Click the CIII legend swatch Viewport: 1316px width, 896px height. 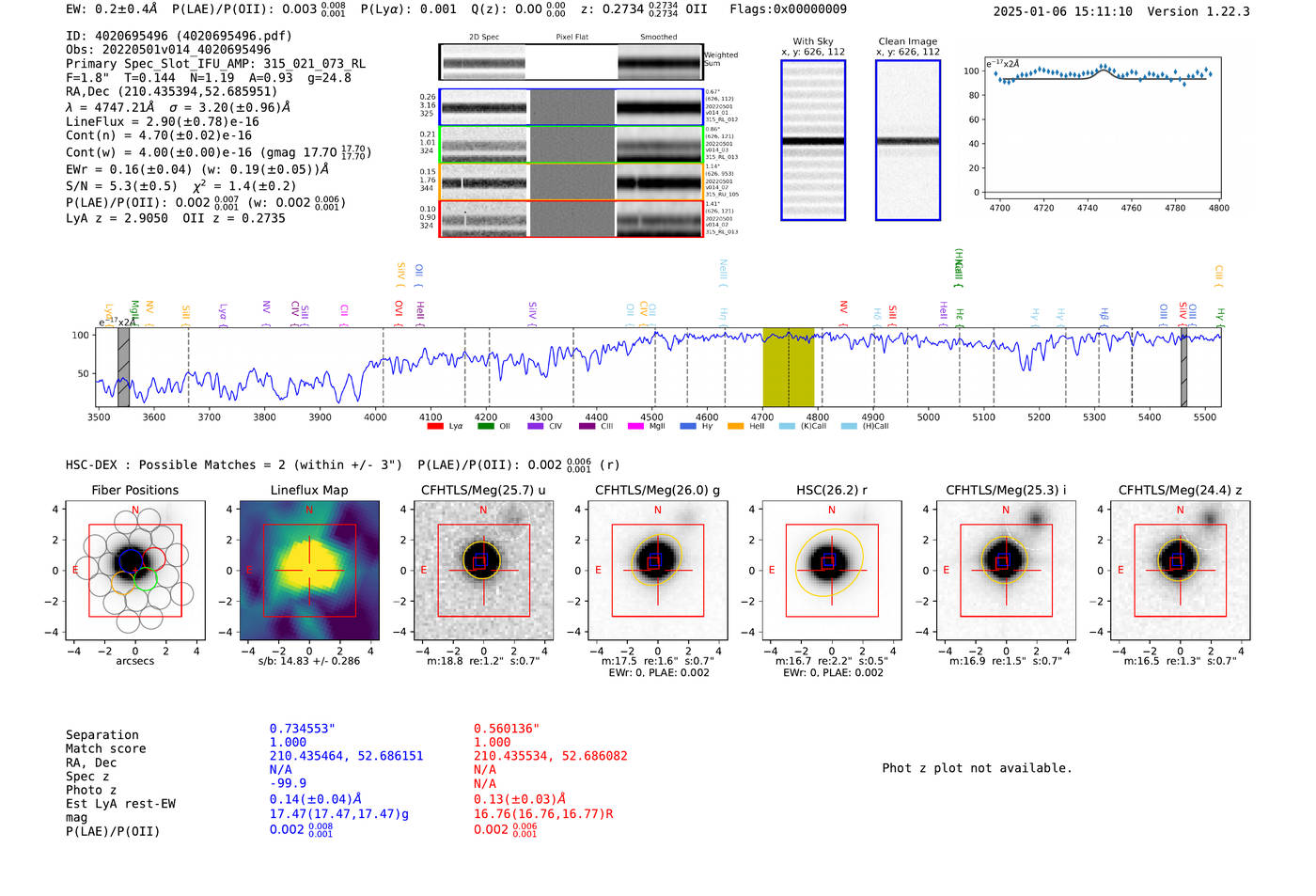(587, 427)
